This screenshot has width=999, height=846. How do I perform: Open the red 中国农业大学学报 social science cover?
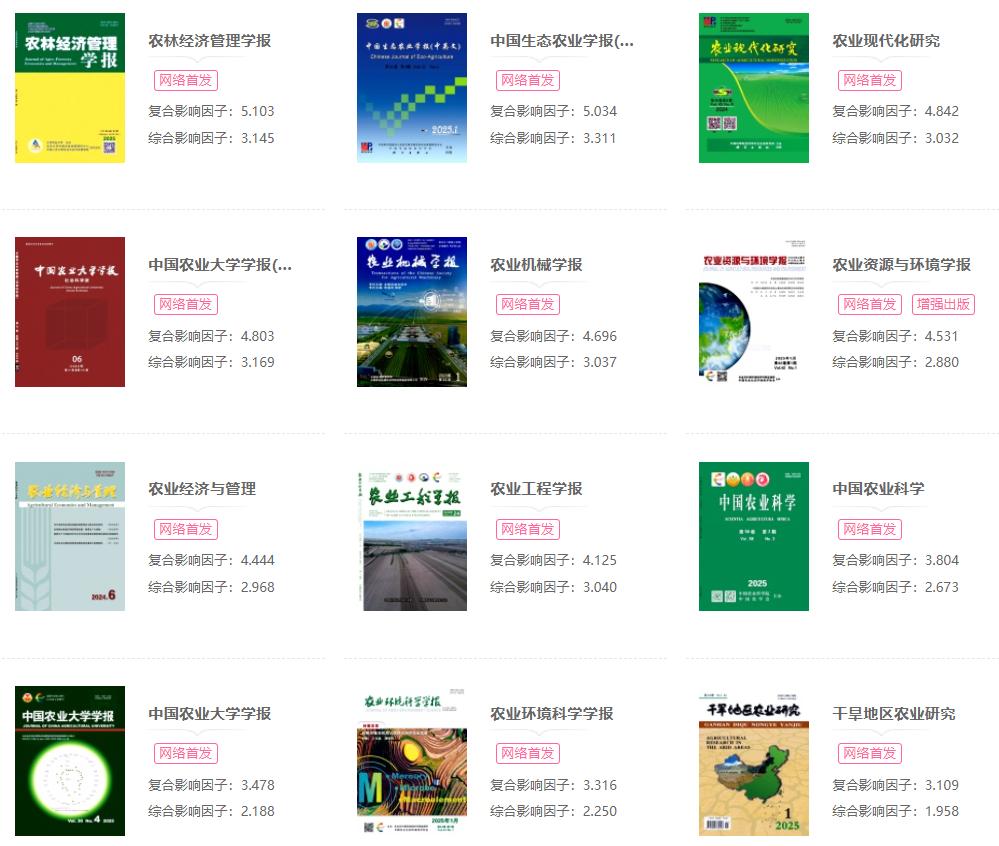tap(70, 312)
